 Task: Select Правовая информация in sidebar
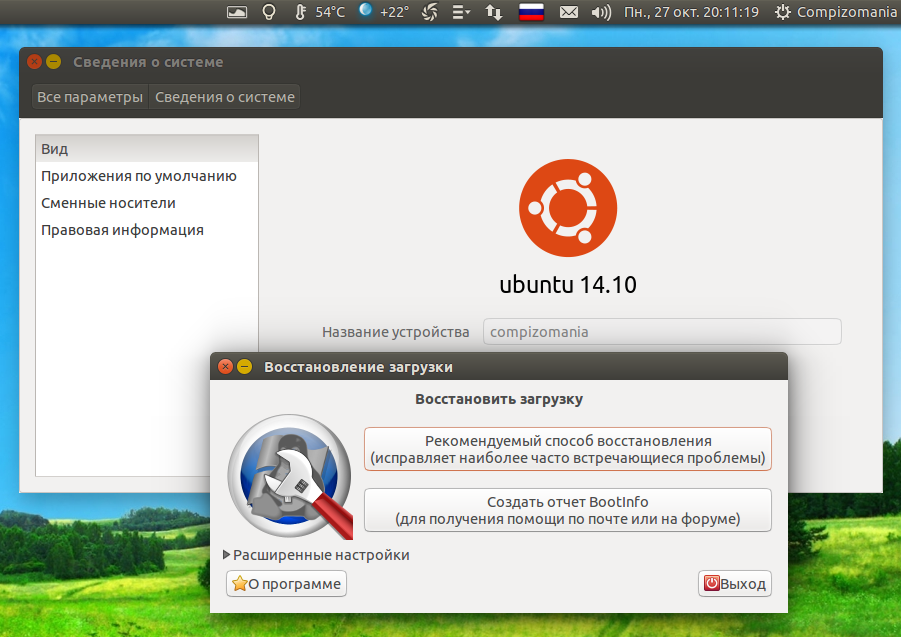(x=147, y=230)
